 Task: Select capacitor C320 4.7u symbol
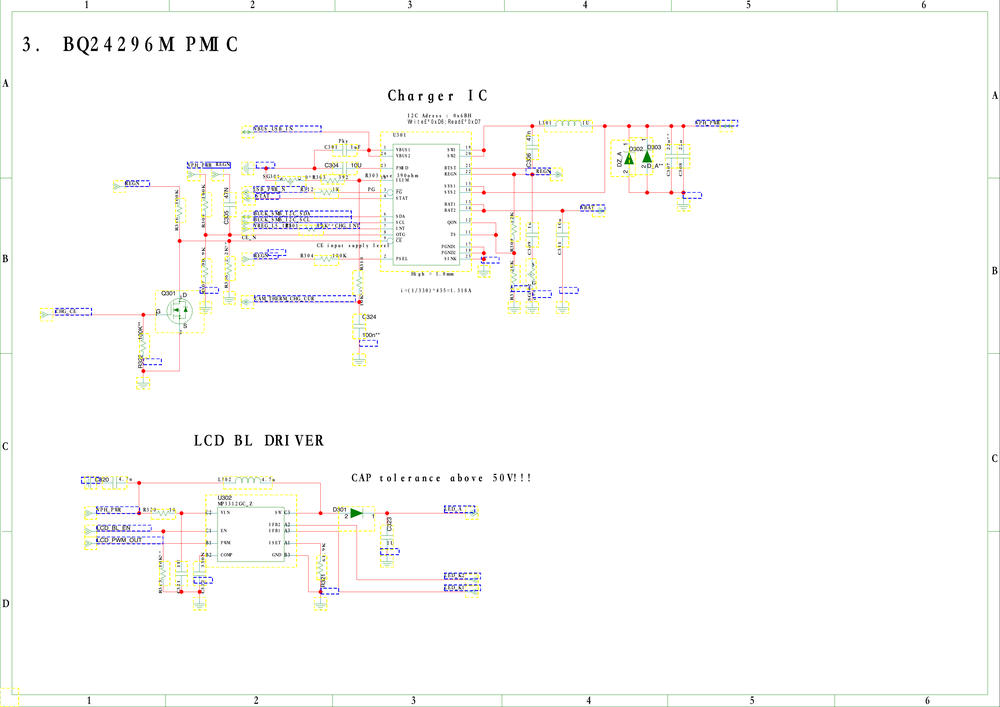coord(114,484)
